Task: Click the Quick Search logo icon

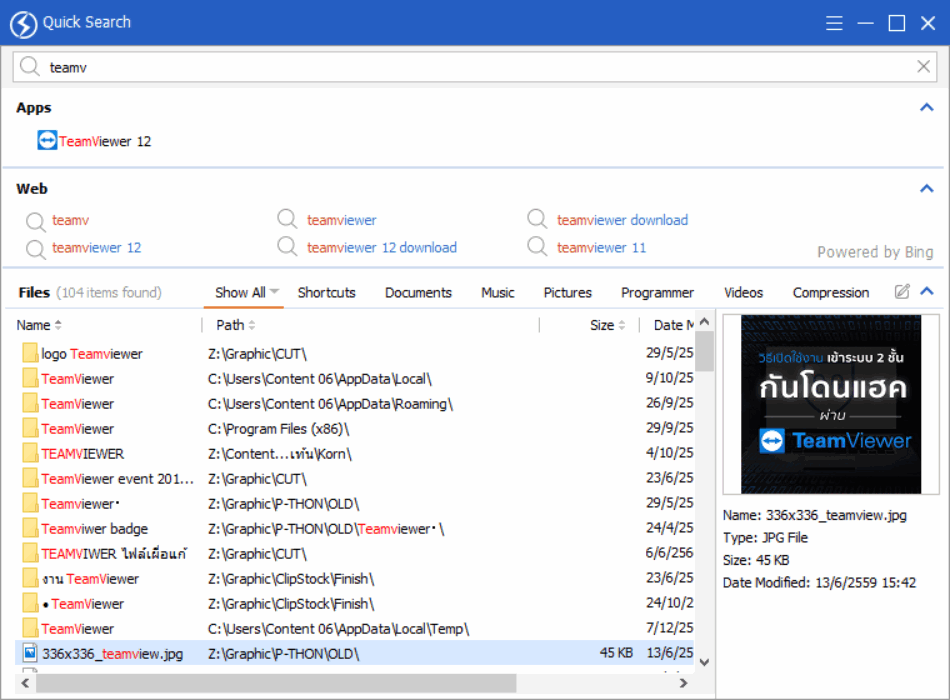Action: tap(23, 23)
